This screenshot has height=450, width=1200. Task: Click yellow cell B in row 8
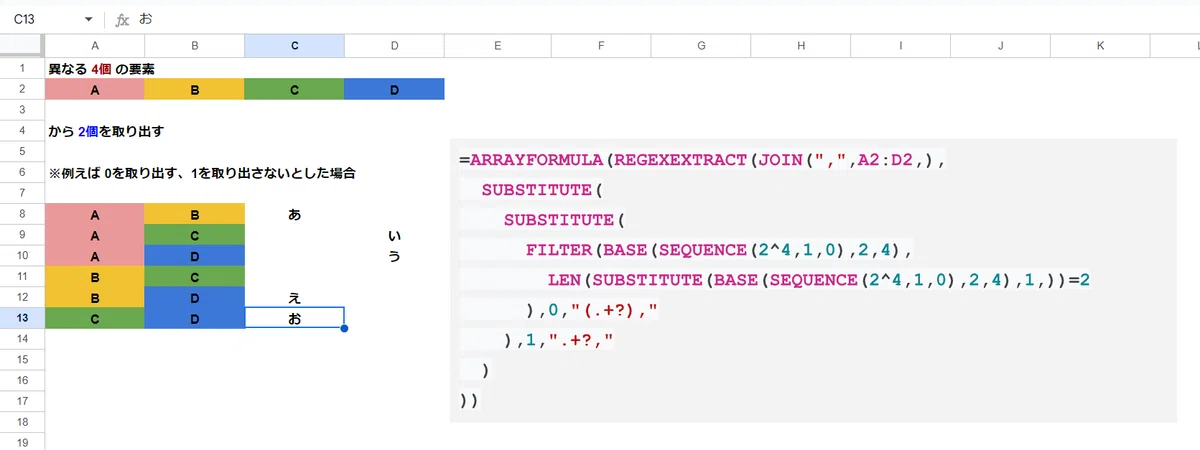click(x=195, y=214)
